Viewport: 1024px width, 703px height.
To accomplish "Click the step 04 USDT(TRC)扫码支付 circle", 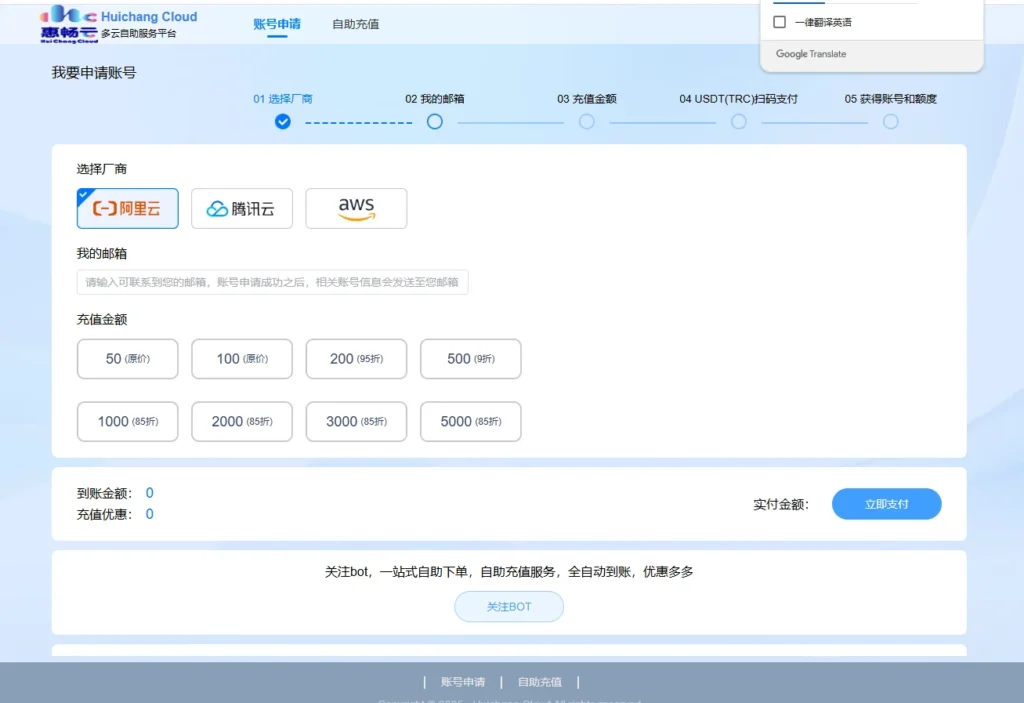I will tap(739, 122).
